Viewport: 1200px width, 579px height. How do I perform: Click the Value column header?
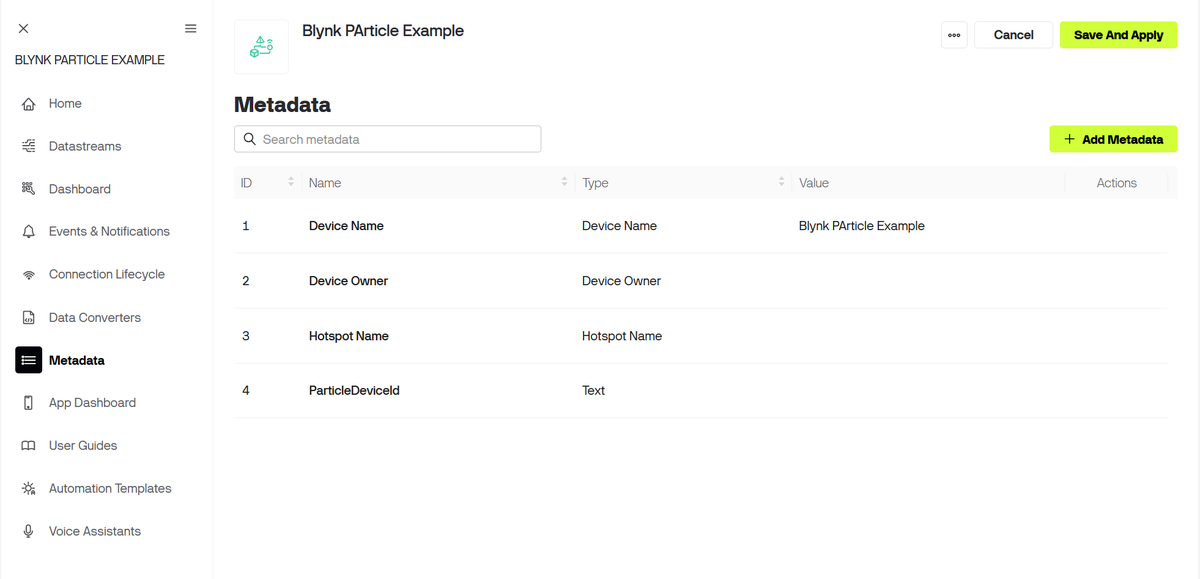(814, 183)
